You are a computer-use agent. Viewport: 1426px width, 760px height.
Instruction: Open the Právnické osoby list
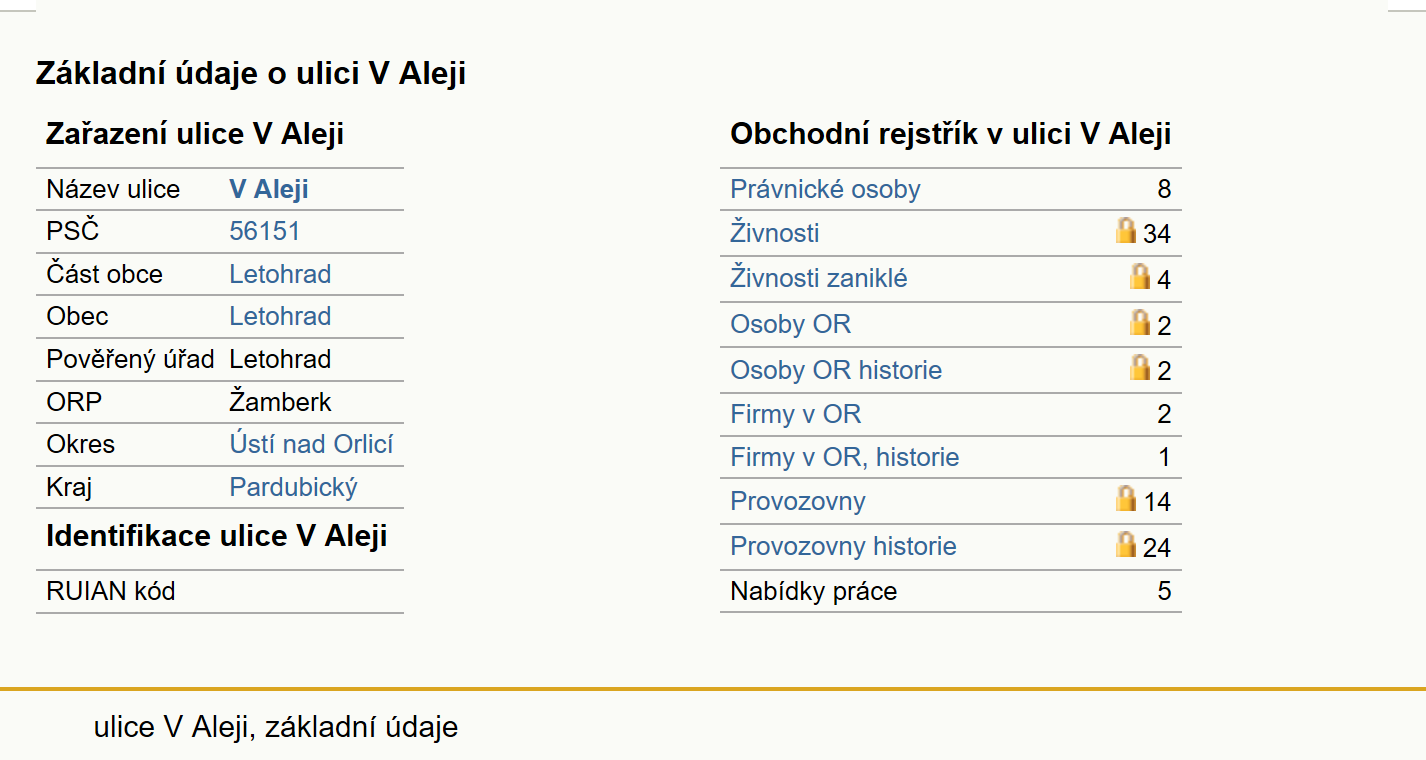825,190
